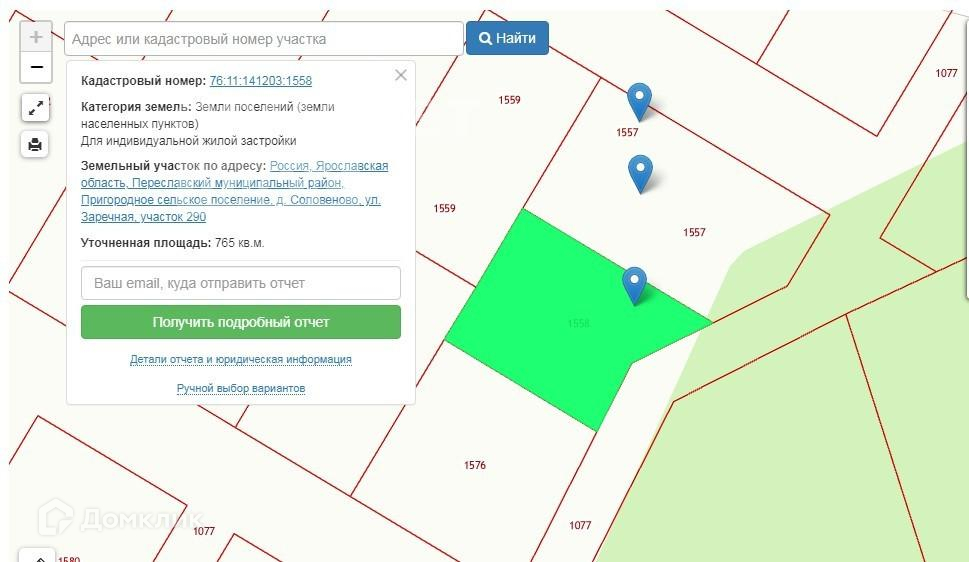Open cadastral number 76:11:141203:1558 link
The image size is (969, 562).
pos(261,80)
